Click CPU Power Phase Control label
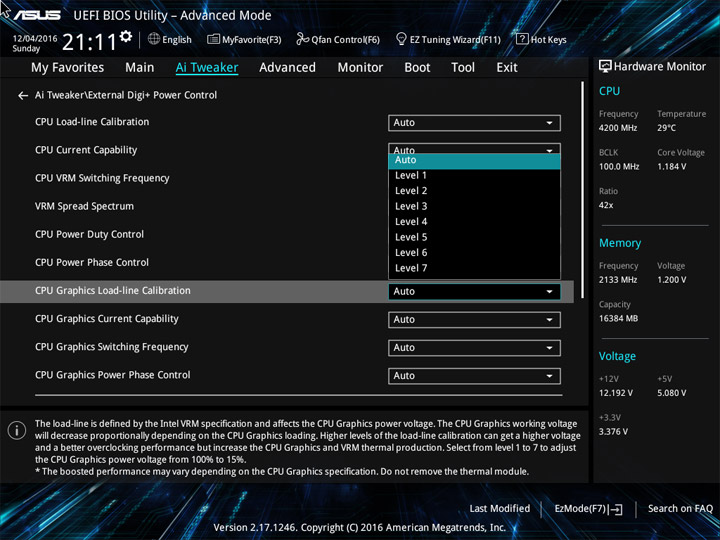 pos(92,262)
